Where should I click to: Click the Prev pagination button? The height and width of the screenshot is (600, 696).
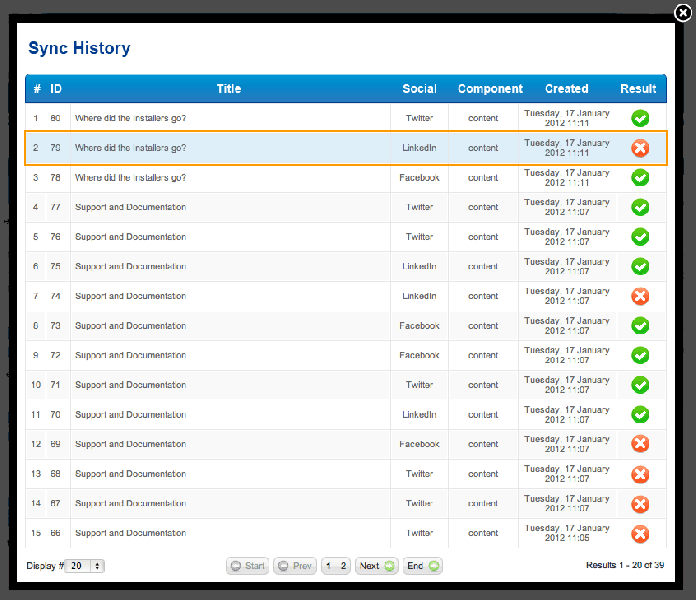coord(294,566)
